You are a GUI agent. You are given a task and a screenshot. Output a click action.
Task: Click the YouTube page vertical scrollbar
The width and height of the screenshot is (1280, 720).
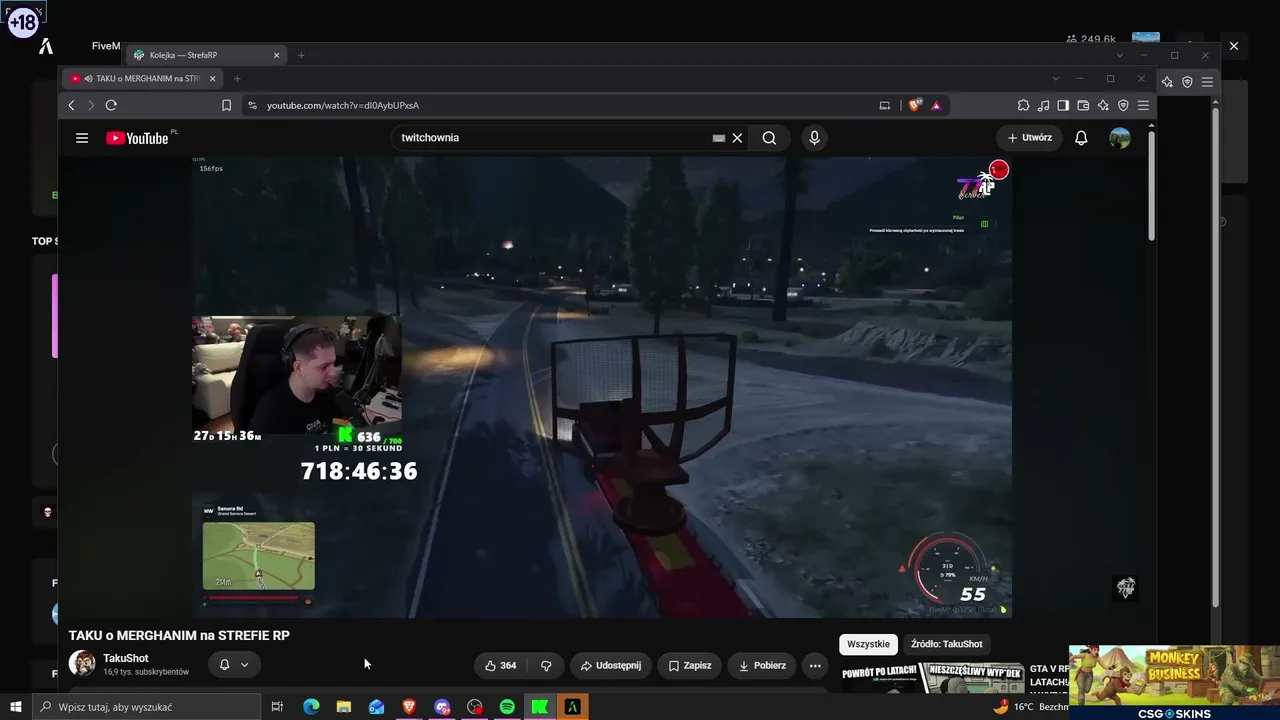(x=1151, y=185)
